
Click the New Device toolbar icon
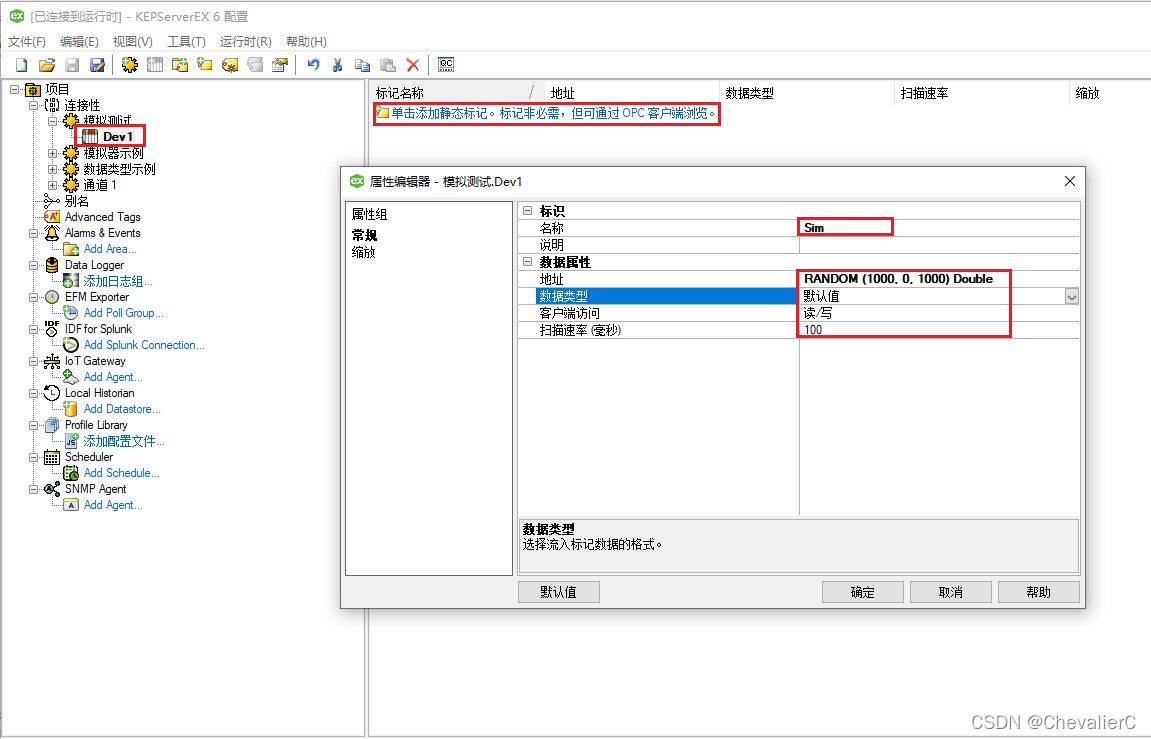(x=155, y=65)
